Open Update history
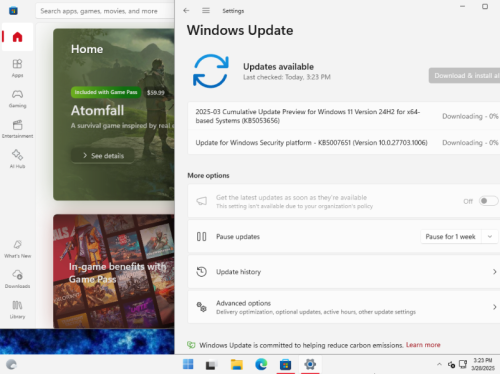This screenshot has width=500, height=374. point(344,272)
